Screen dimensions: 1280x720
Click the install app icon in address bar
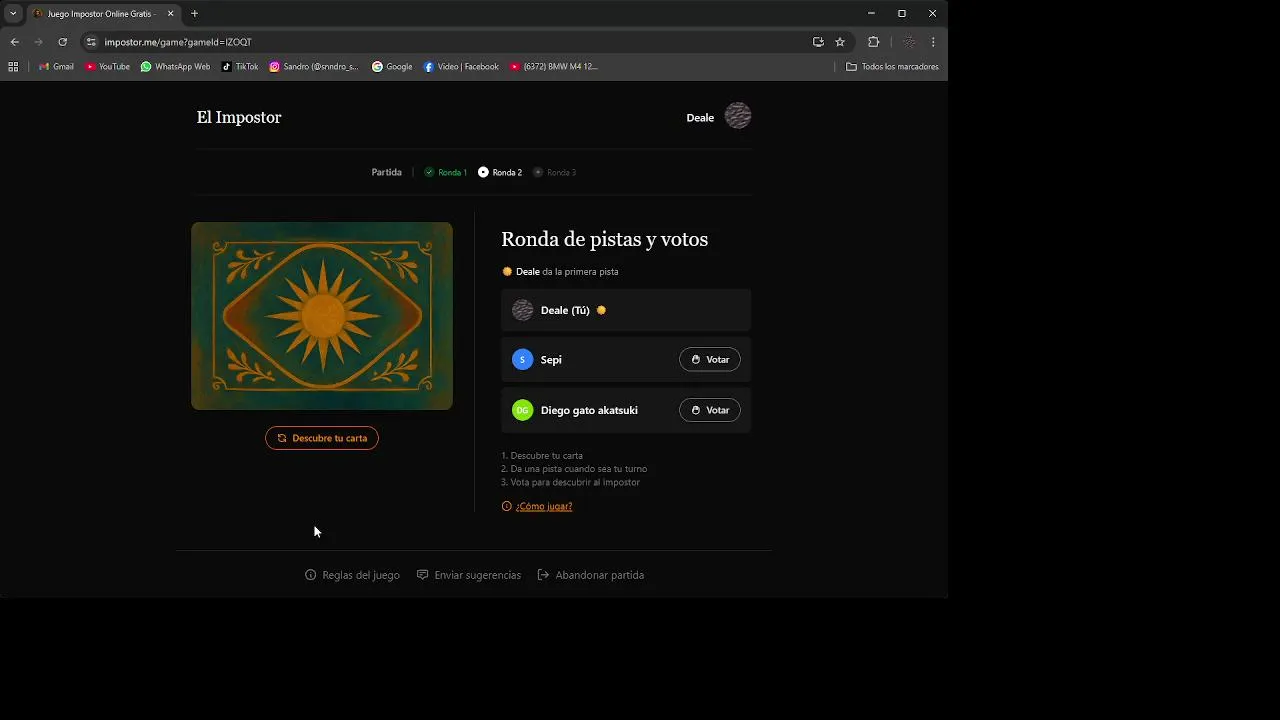tap(818, 42)
